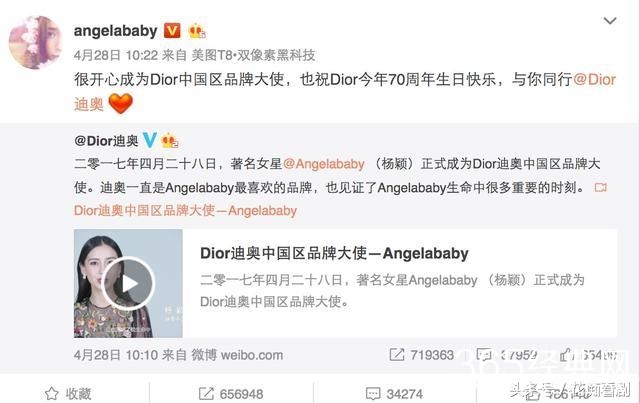Open the angelababy username link
The width and height of the screenshot is (640, 403).
pyautogui.click(x=116, y=31)
